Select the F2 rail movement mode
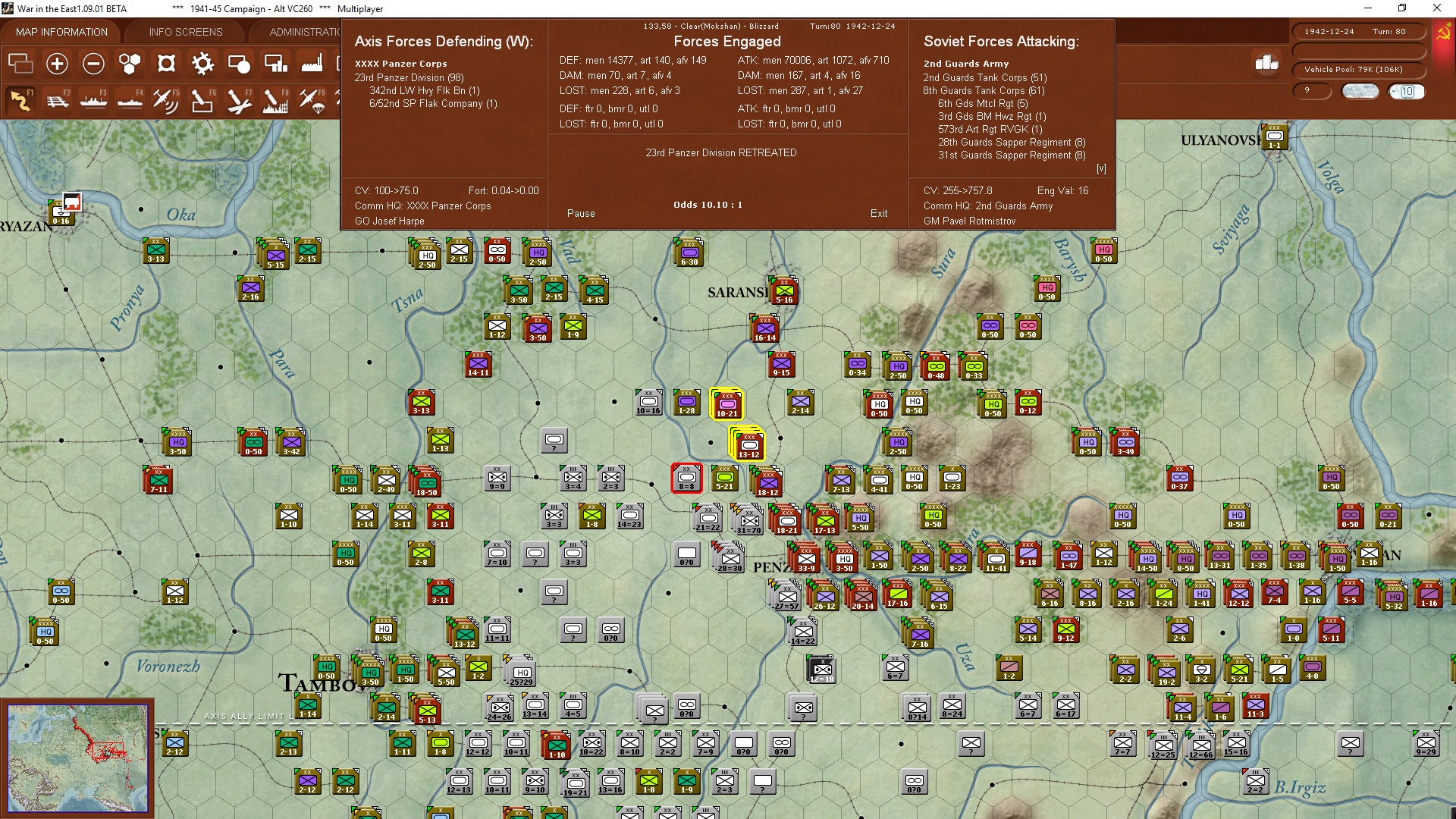 [x=58, y=100]
